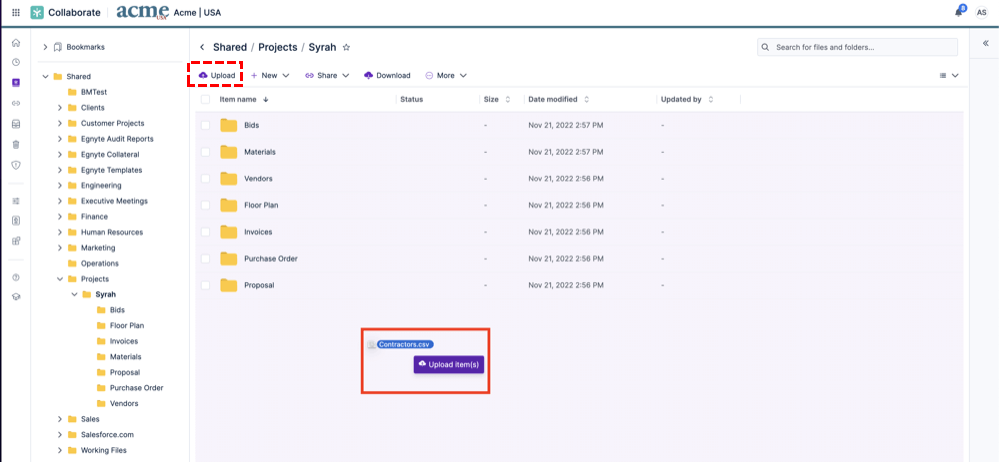Open the apps grid launcher icon
Viewport: 999px width, 462px height.
[x=15, y=12]
